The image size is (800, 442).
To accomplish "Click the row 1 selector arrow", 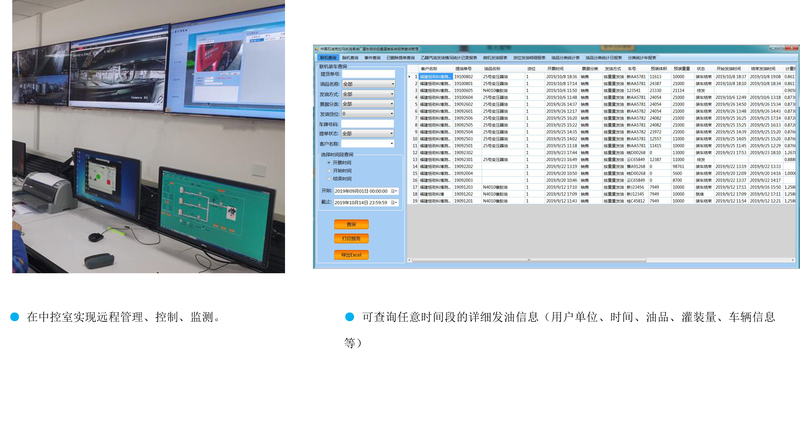I will coord(410,77).
